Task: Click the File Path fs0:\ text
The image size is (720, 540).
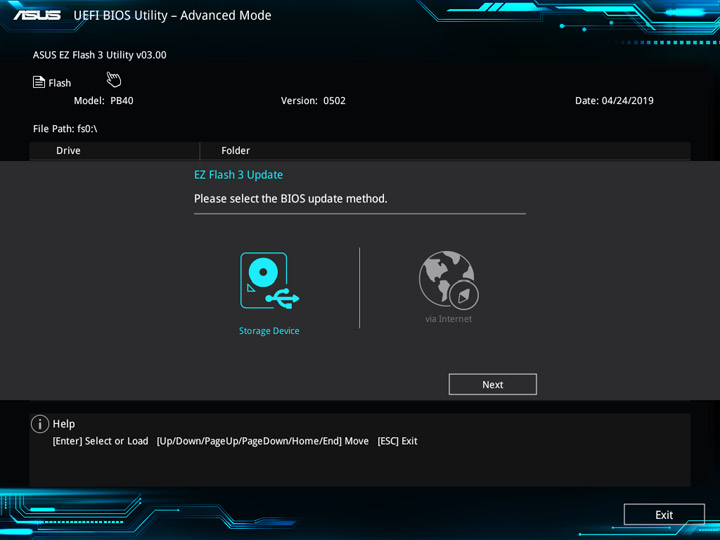Action: (65, 129)
